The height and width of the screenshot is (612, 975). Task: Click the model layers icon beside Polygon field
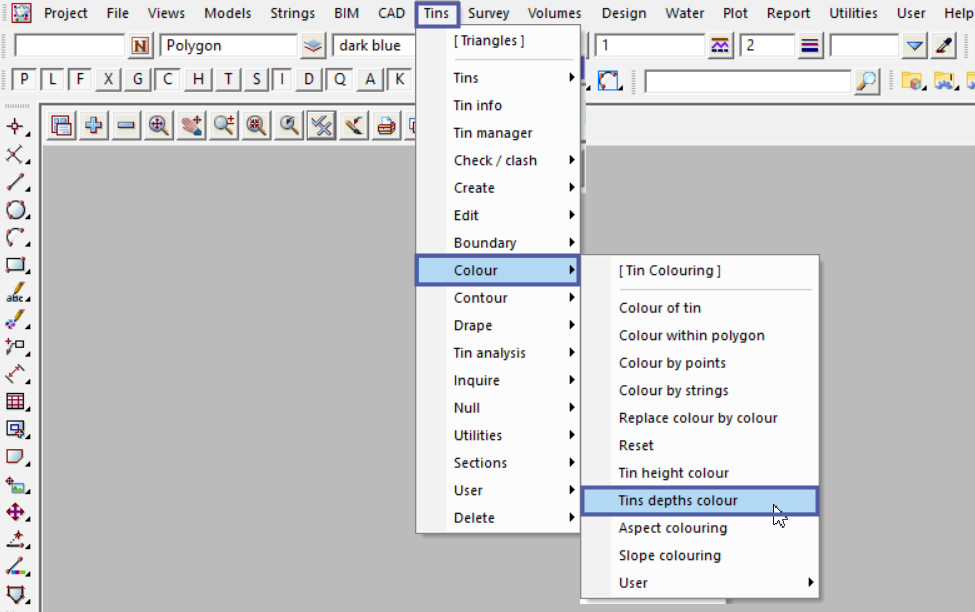(x=314, y=46)
